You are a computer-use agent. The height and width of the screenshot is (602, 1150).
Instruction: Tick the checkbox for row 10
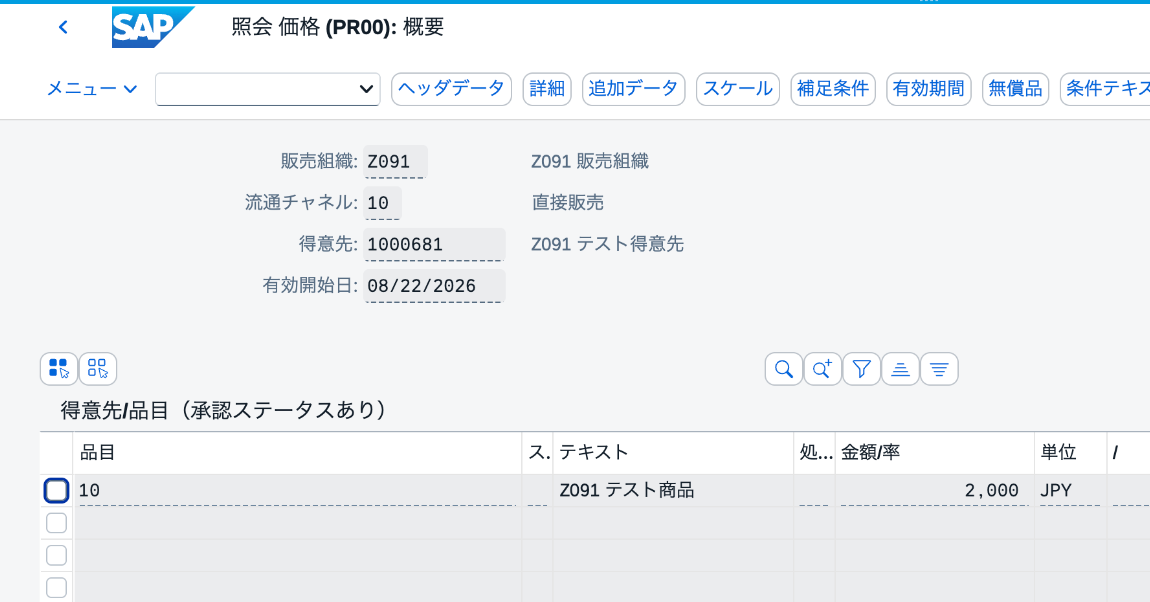pyautogui.click(x=56, y=491)
